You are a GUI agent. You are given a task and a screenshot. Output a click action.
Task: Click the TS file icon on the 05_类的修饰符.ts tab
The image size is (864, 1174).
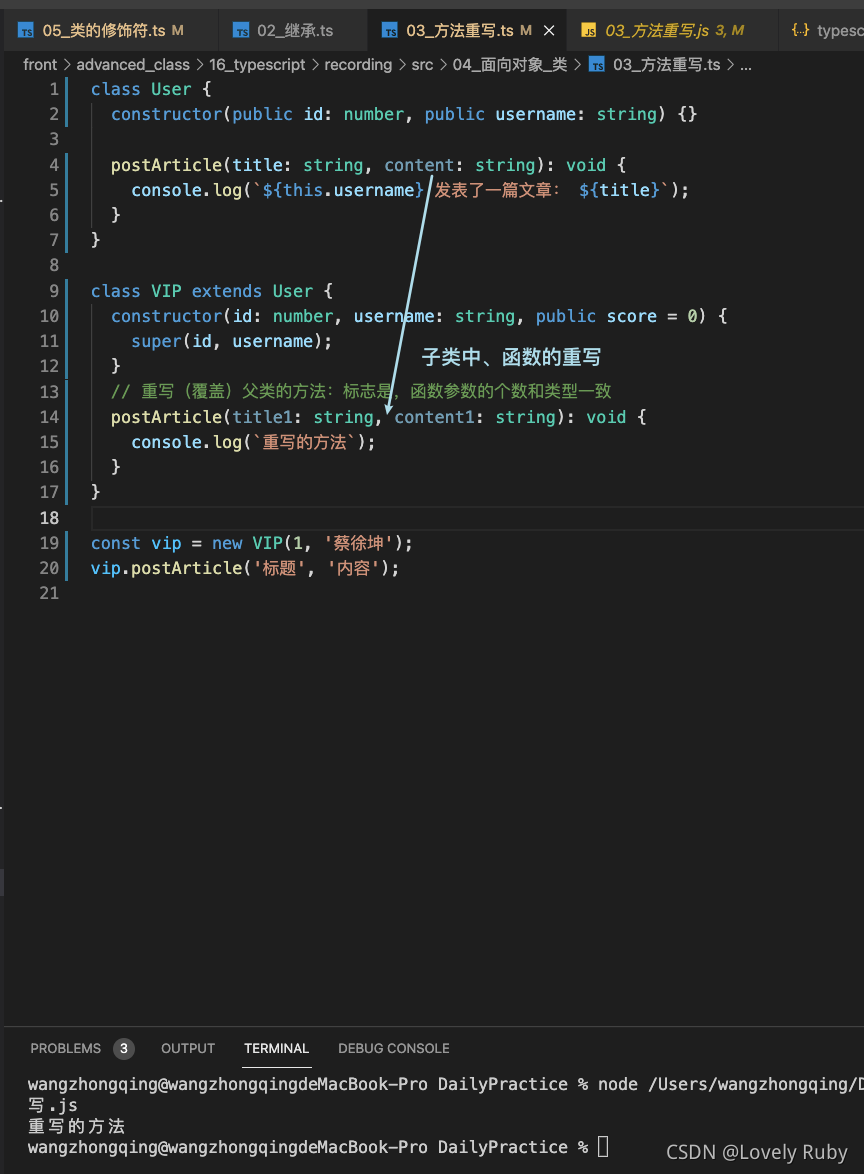point(26,31)
